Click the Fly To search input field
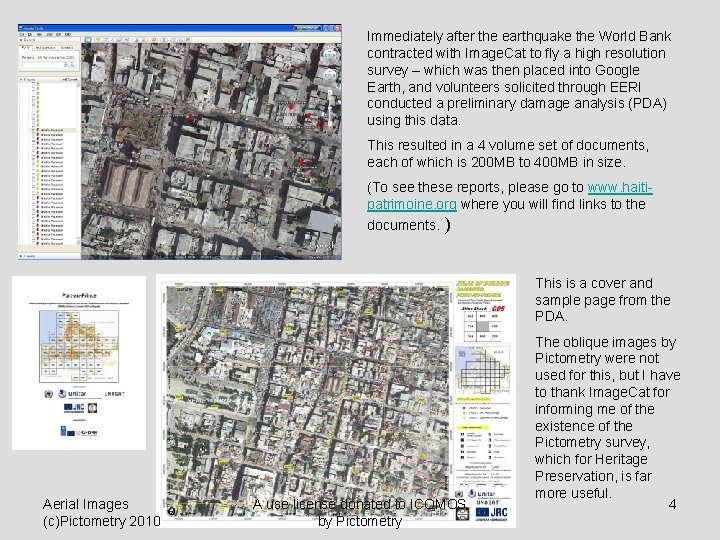The height and width of the screenshot is (540, 720). coord(43,65)
